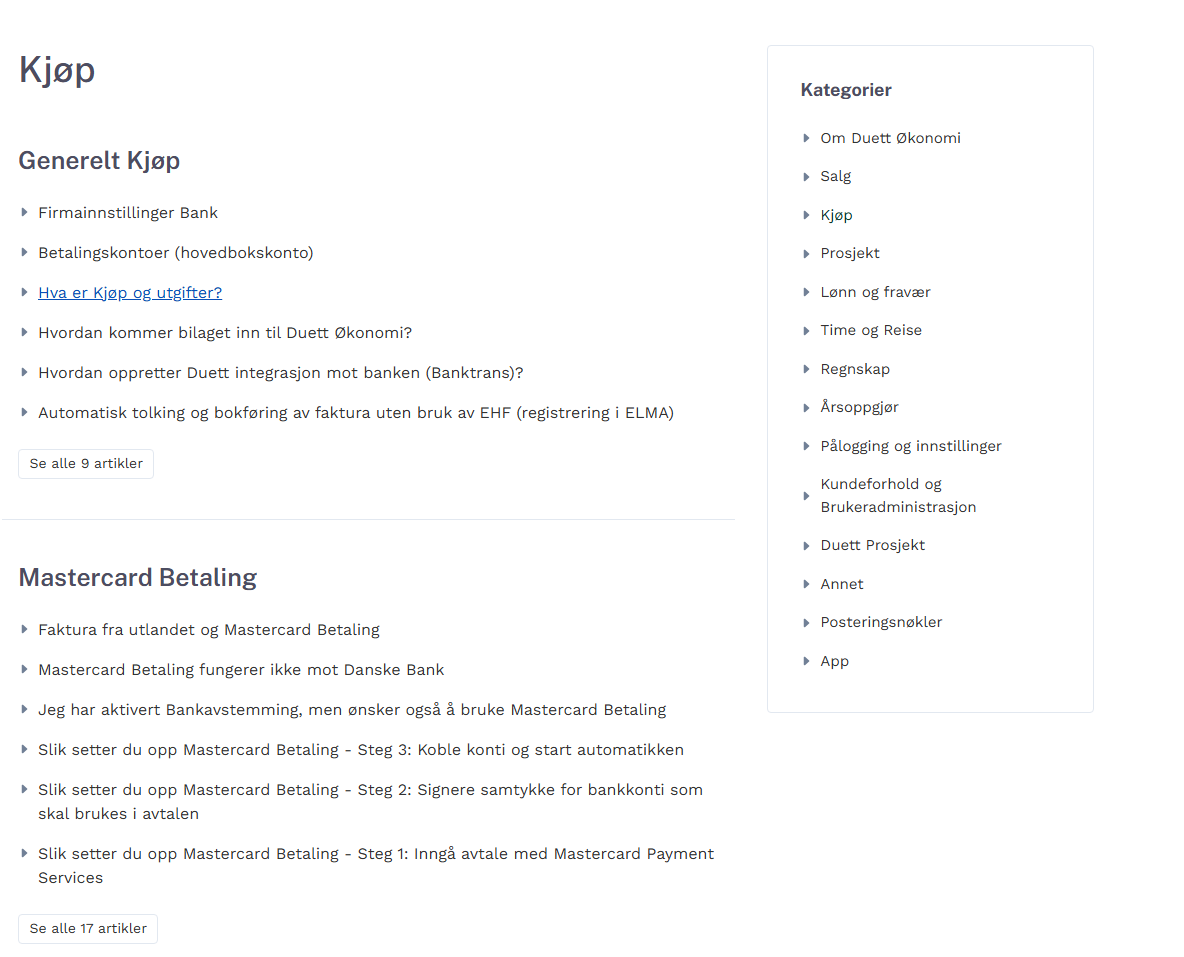Image resolution: width=1184 pixels, height=957 pixels.
Task: Open the Firmainnstillinger Bank article
Action: coord(128,212)
